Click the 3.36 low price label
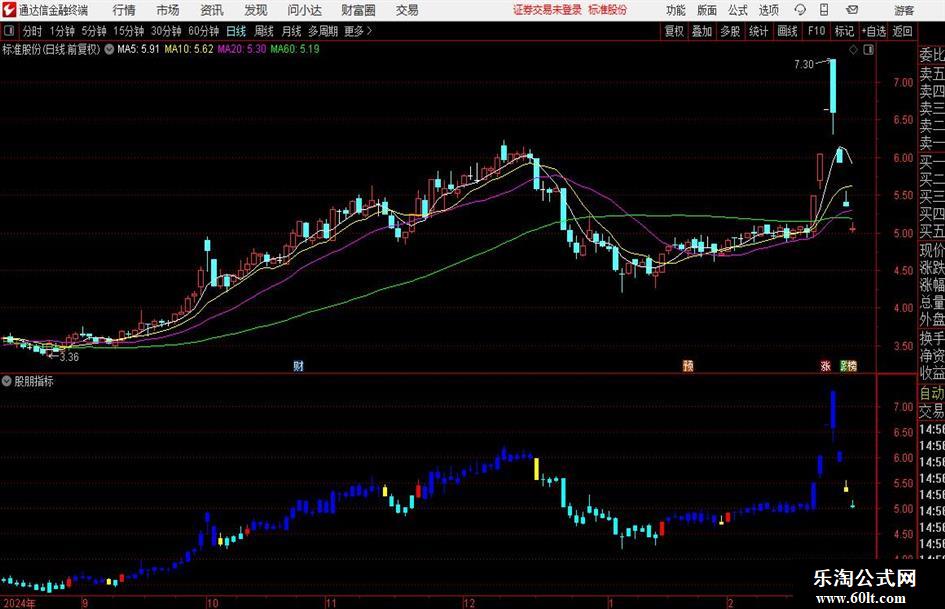 pos(69,357)
